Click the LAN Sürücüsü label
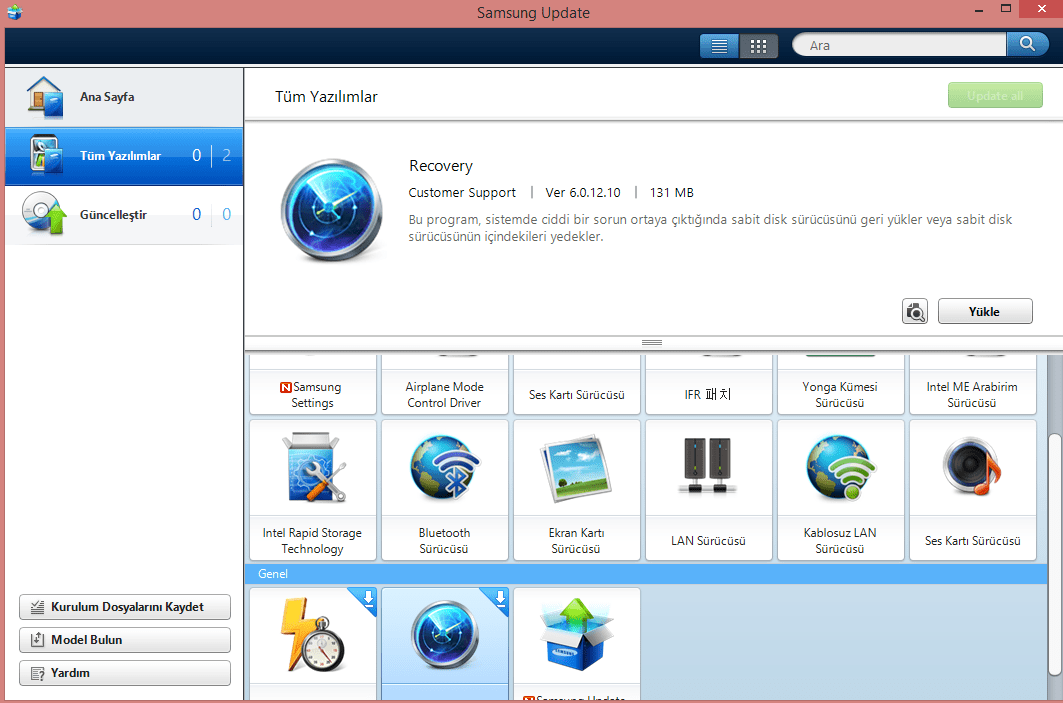This screenshot has height=703, width=1063. (x=708, y=540)
